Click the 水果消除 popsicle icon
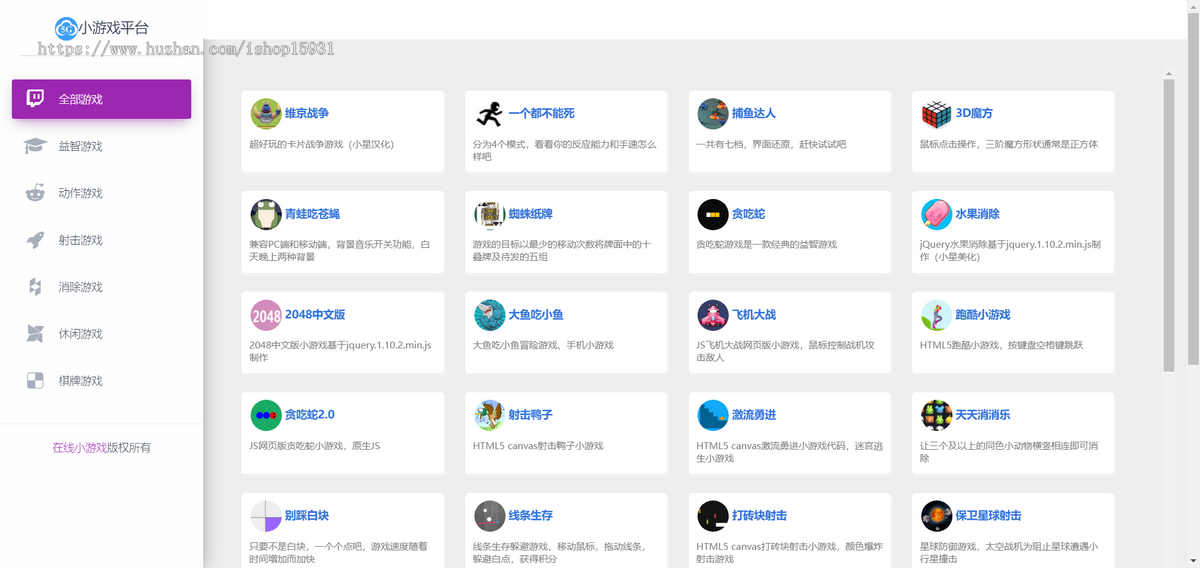Viewport: 1200px width, 568px height. [x=936, y=214]
